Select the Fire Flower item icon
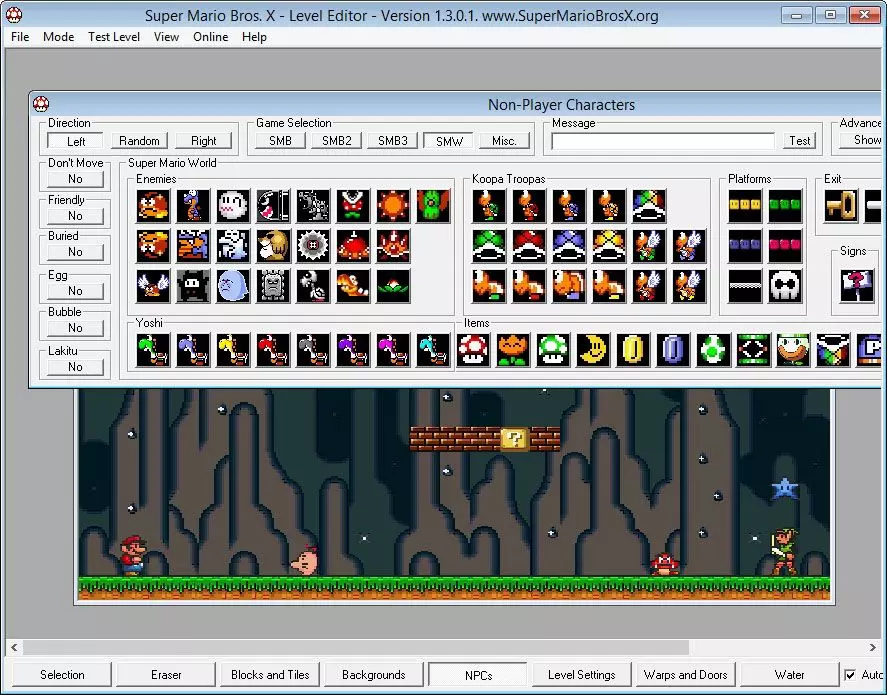Image resolution: width=887 pixels, height=695 pixels. [x=513, y=350]
